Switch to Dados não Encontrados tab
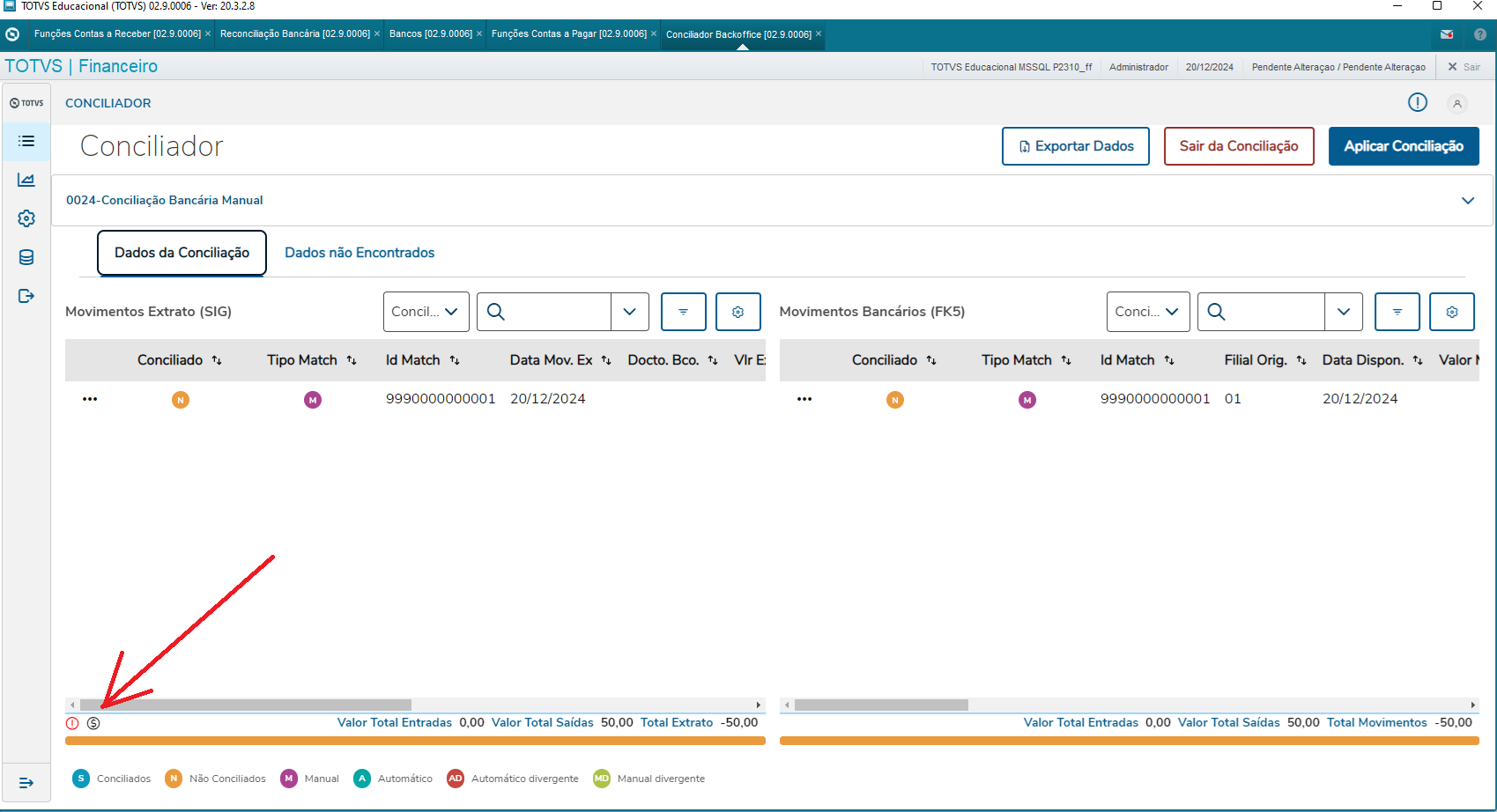1497x812 pixels. (359, 253)
